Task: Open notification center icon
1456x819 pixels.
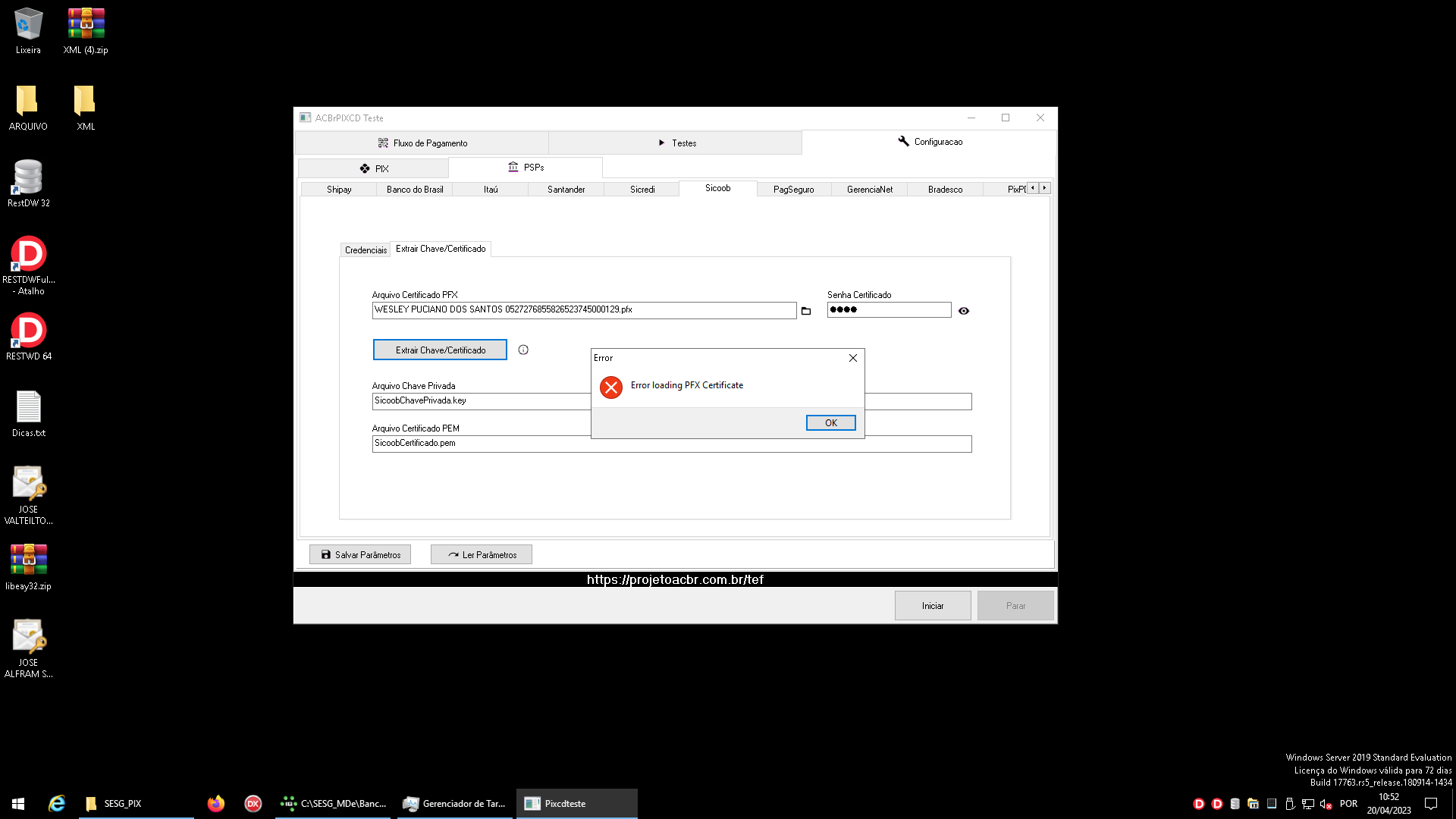Action: pyautogui.click(x=1431, y=804)
